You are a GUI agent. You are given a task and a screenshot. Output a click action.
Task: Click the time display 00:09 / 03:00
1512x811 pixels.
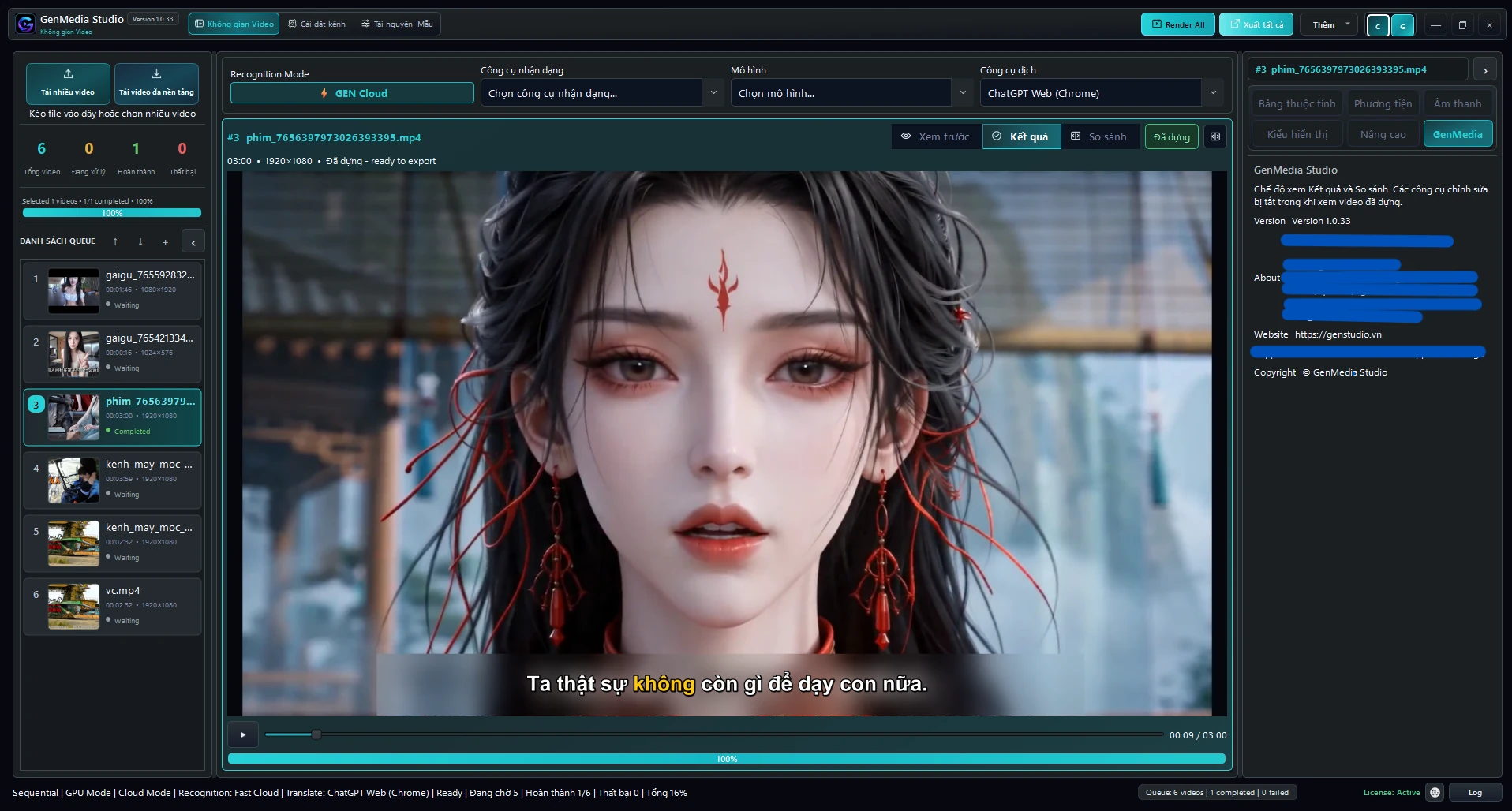(1198, 735)
